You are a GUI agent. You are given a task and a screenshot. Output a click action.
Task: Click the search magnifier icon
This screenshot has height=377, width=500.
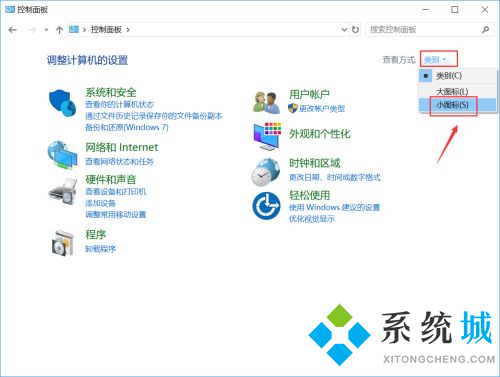coord(486,30)
